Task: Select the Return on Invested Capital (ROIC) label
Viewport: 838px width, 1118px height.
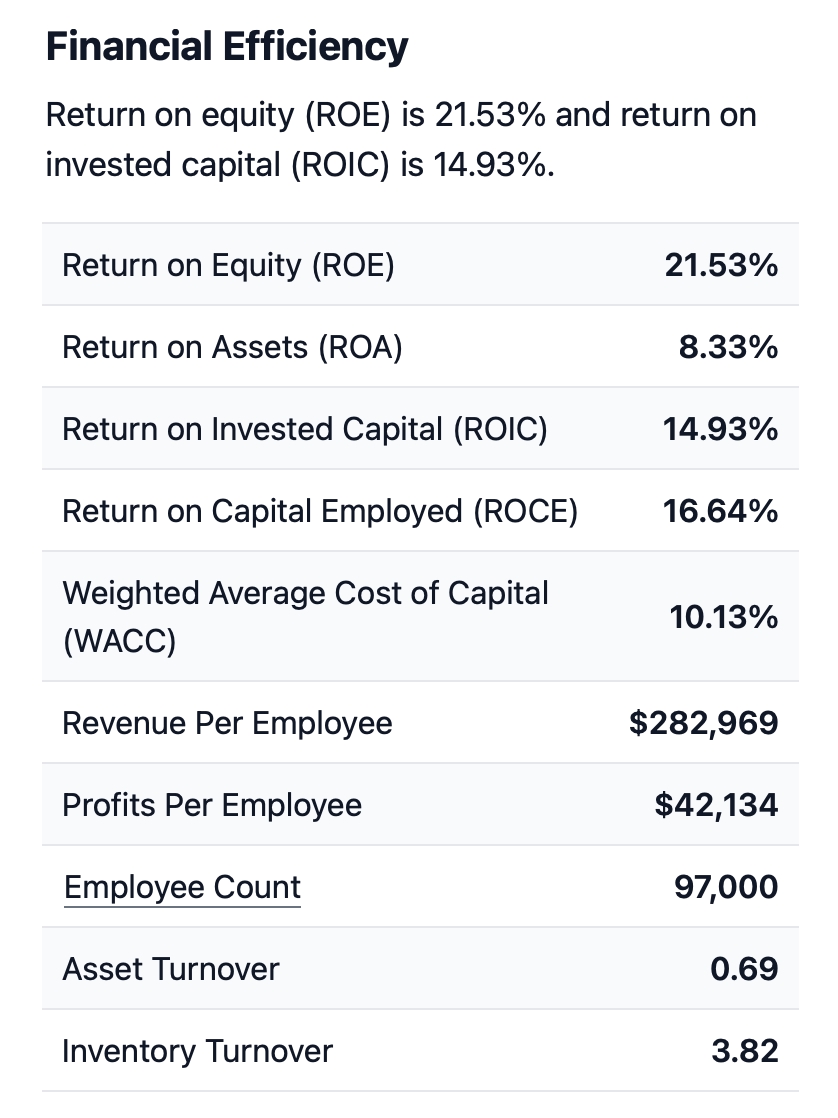Action: [304, 429]
